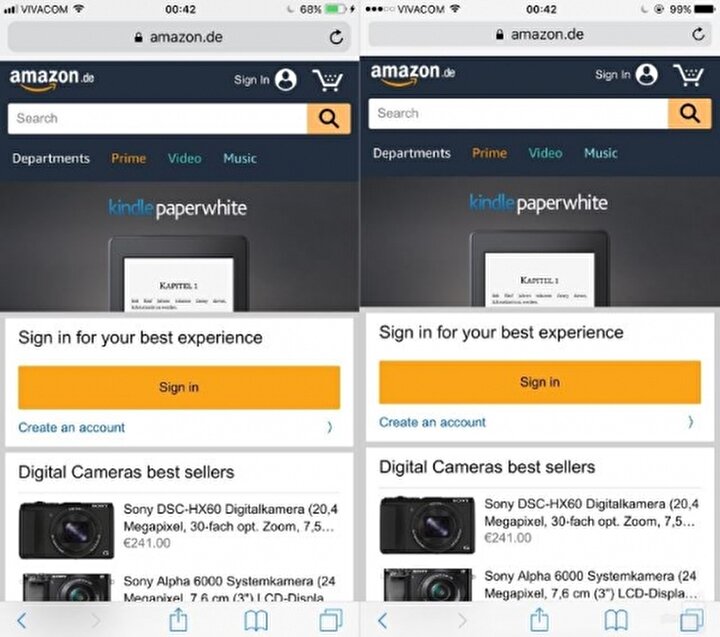Expand the Create an account chevron on the left phone
The image size is (720, 637).
pos(330,428)
